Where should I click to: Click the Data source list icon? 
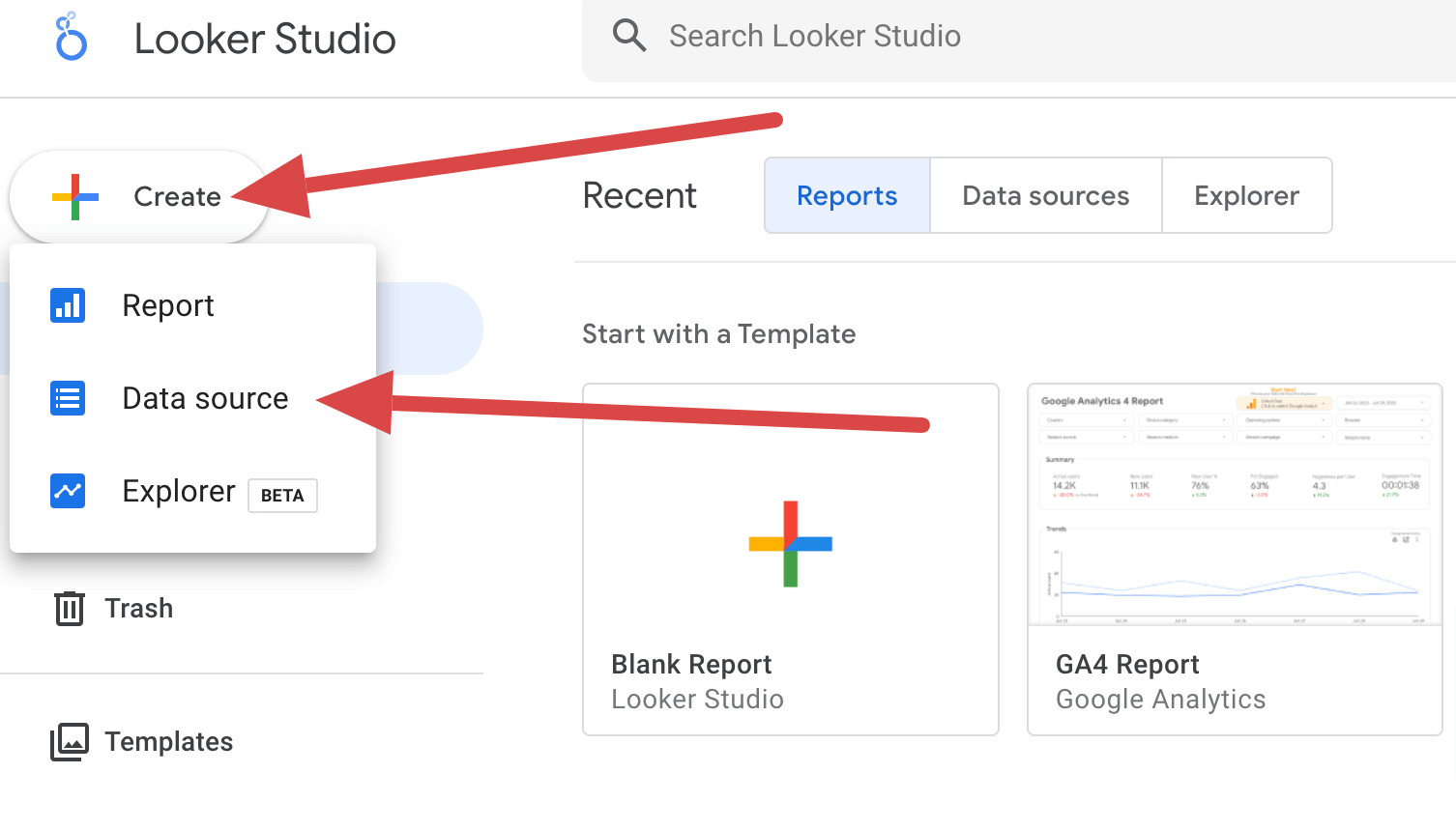click(68, 398)
